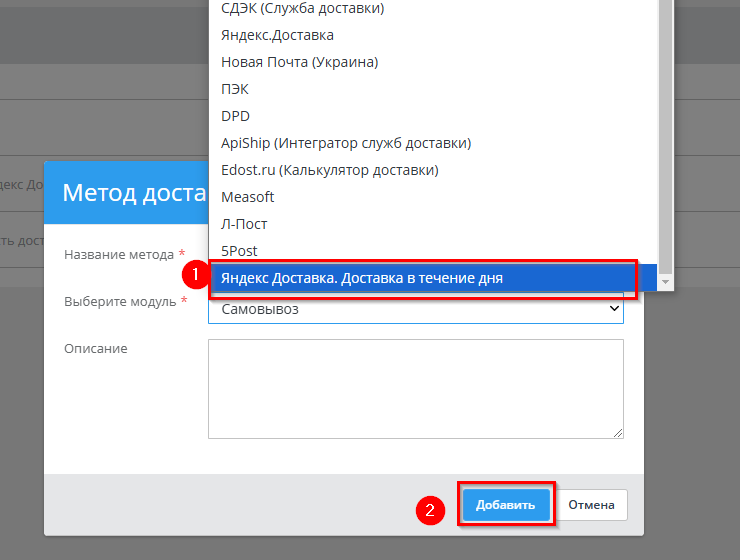Choose ApiShip (Интегратор служб доставки)
Viewport: 740px width, 560px height.
click(433, 142)
